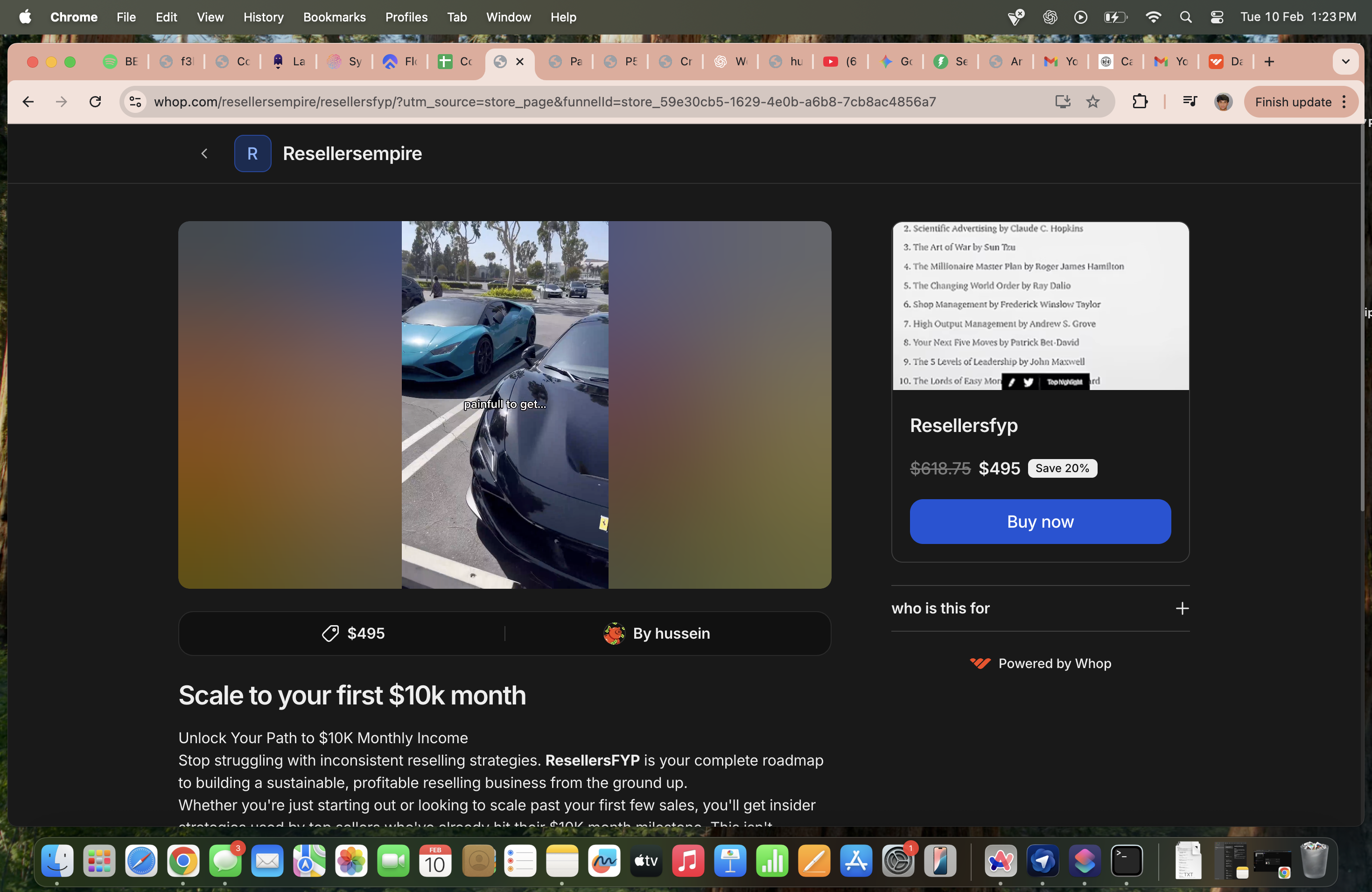The width and height of the screenshot is (1372, 892).
Task: Open the By hussein creator link
Action: [x=656, y=633]
